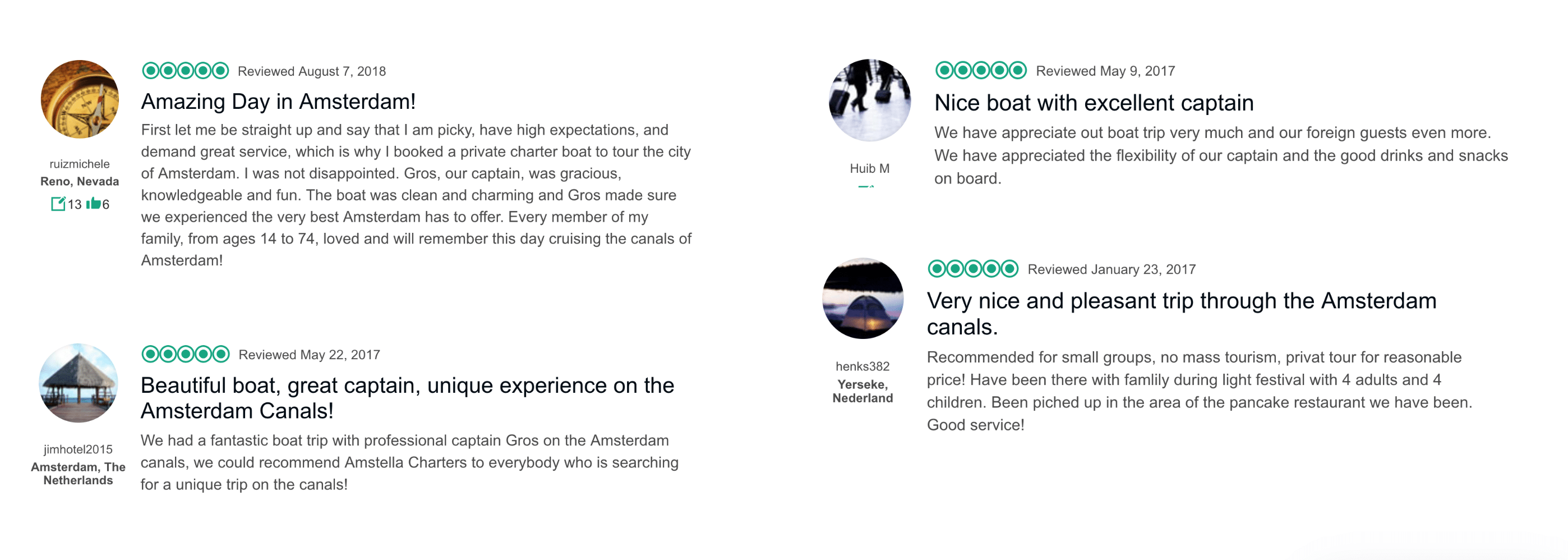The height and width of the screenshot is (560, 1568).
Task: Click five-star rating on January 23, 2017 review
Action: [972, 269]
